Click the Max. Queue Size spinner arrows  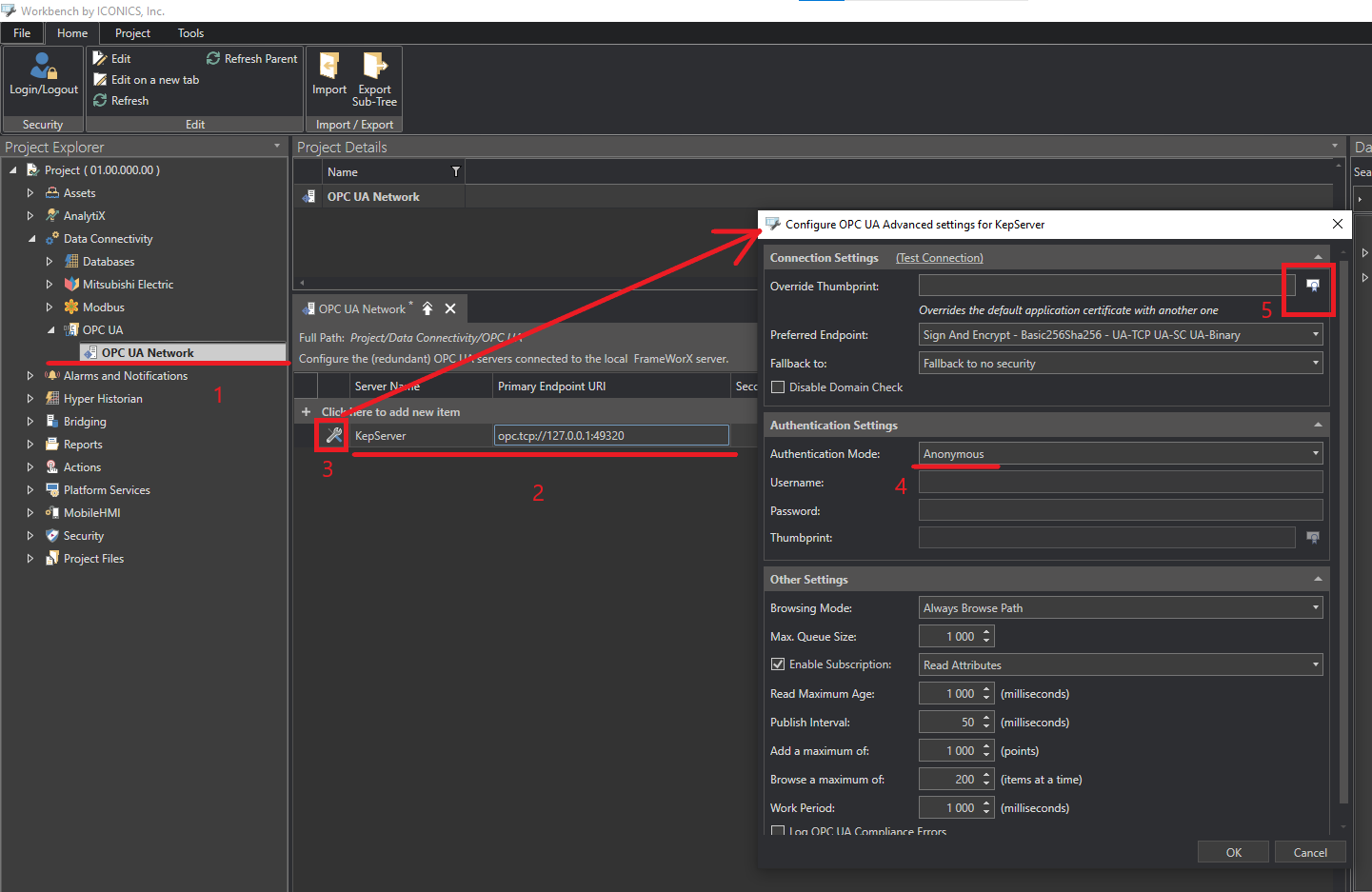click(x=986, y=637)
